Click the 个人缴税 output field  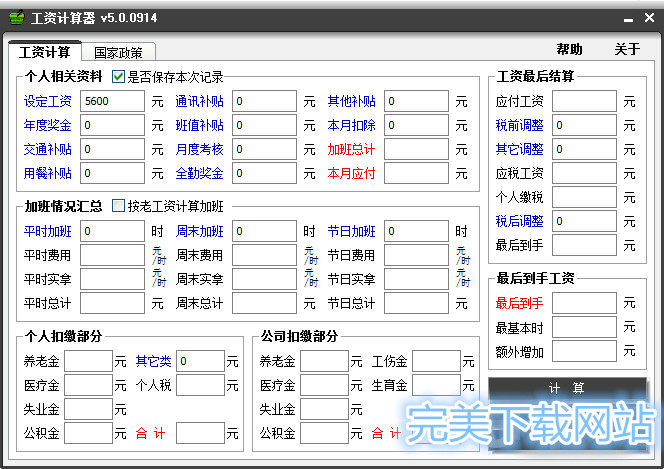pos(584,197)
